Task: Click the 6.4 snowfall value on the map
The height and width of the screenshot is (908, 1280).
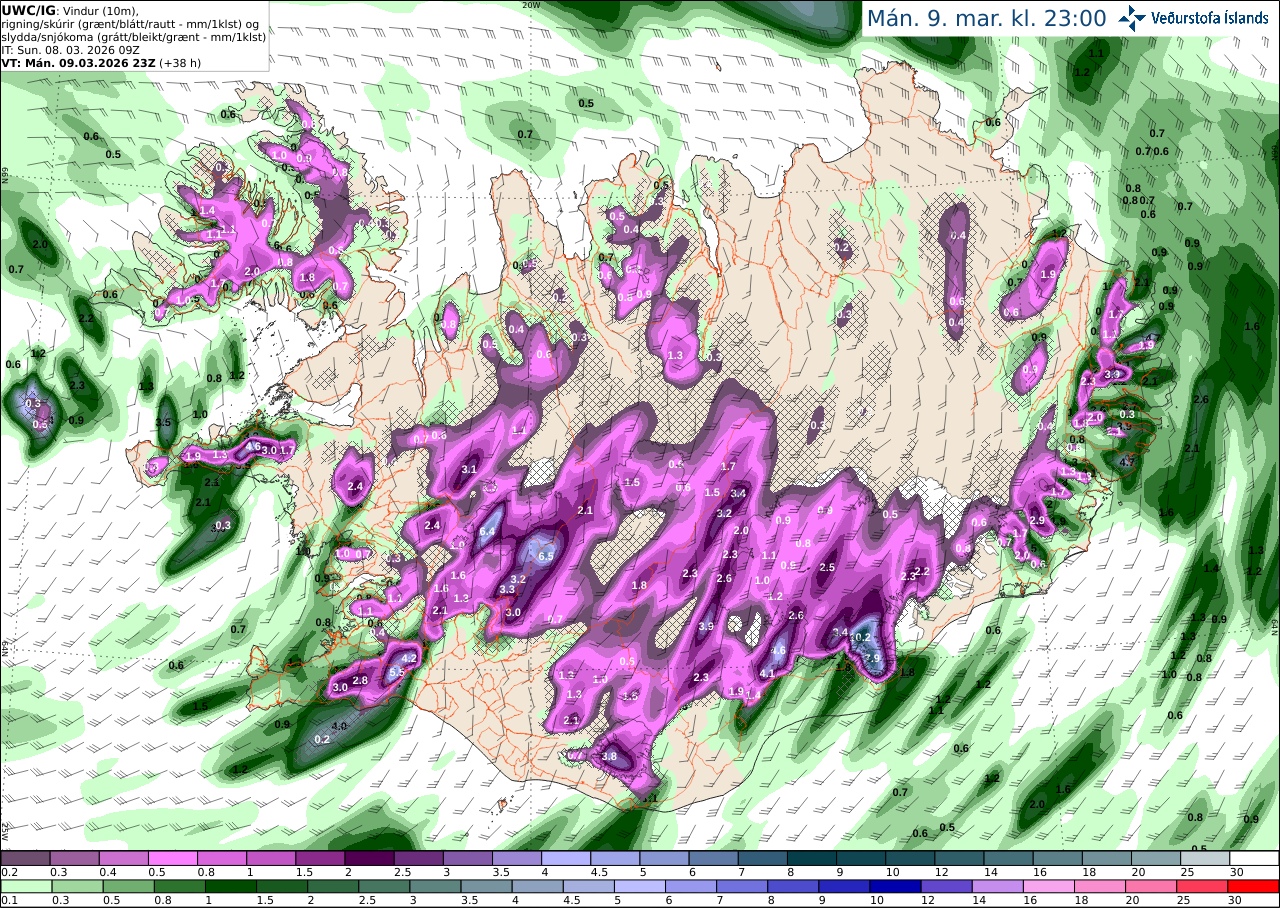Action: click(x=488, y=531)
